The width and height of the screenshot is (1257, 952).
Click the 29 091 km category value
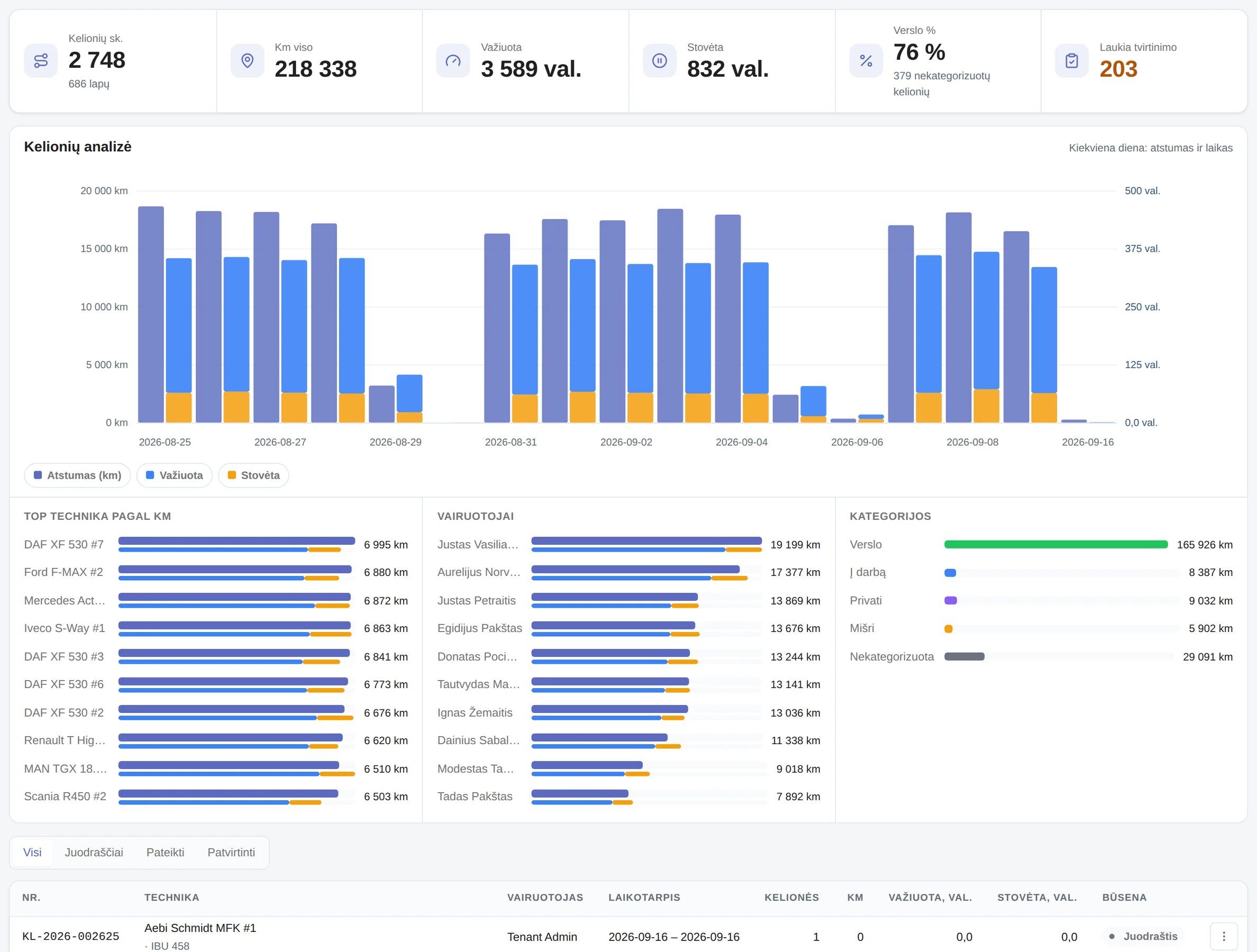[1208, 657]
